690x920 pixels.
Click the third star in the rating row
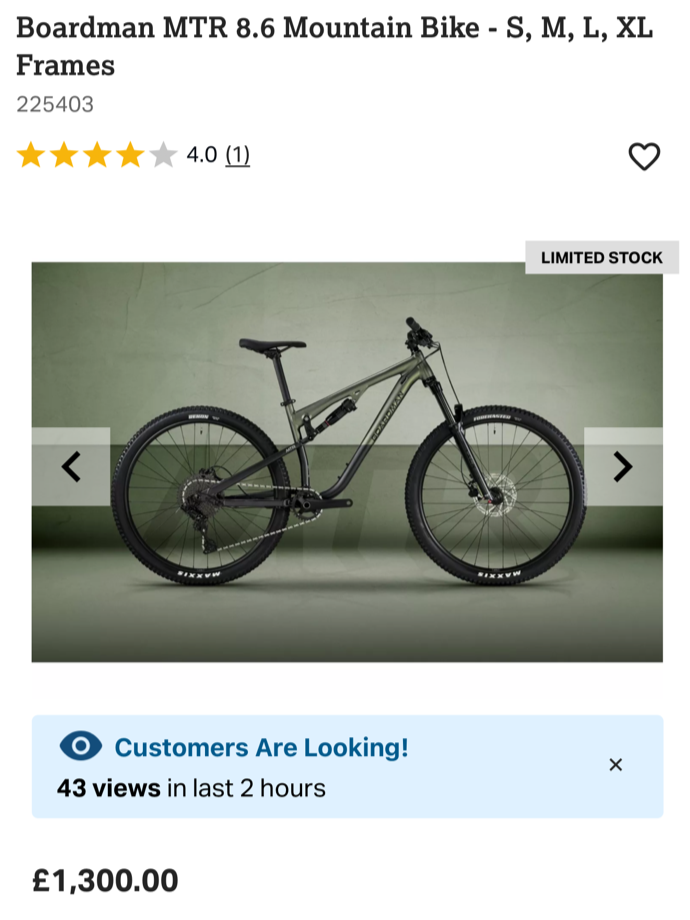[x=96, y=155]
